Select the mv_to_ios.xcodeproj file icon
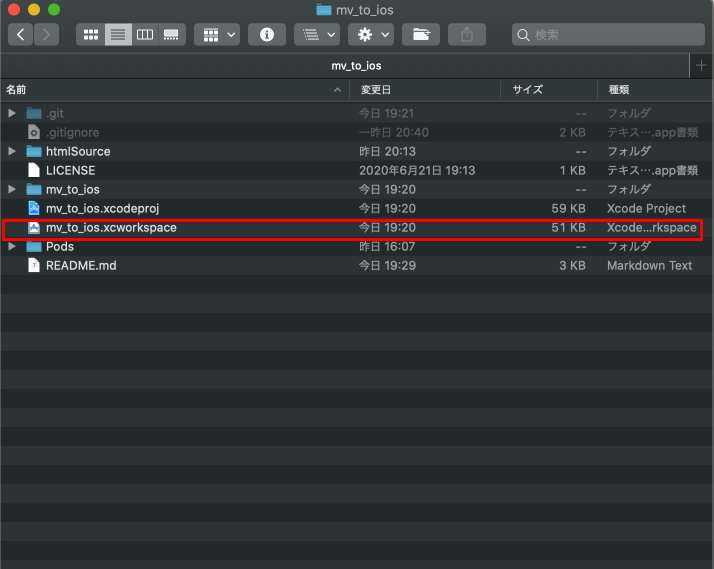Viewport: 714px width, 569px height. point(34,208)
